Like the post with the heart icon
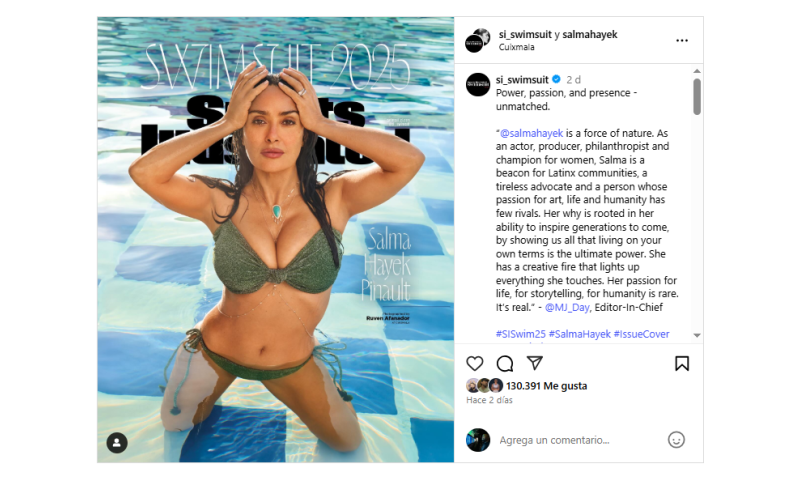This screenshot has height=485, width=800. (474, 363)
